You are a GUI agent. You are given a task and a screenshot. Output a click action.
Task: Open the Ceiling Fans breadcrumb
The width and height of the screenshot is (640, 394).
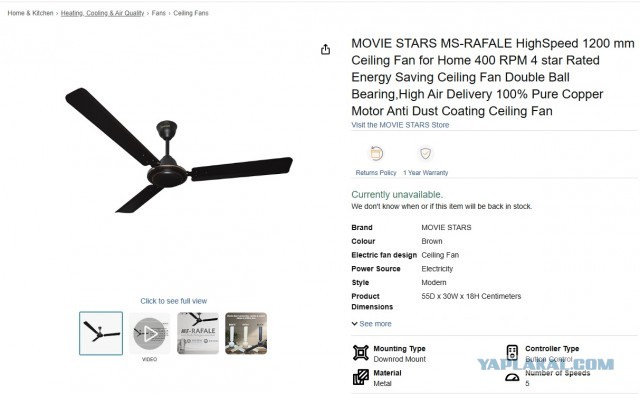(x=191, y=13)
